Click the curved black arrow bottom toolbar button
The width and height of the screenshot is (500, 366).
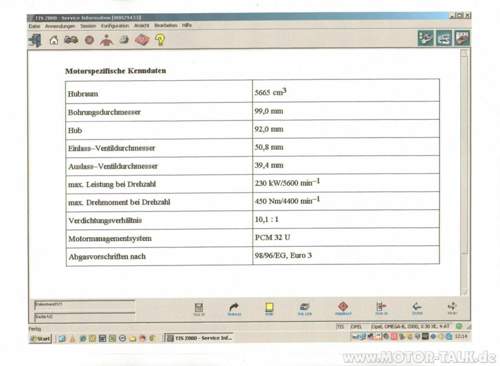[234, 309]
